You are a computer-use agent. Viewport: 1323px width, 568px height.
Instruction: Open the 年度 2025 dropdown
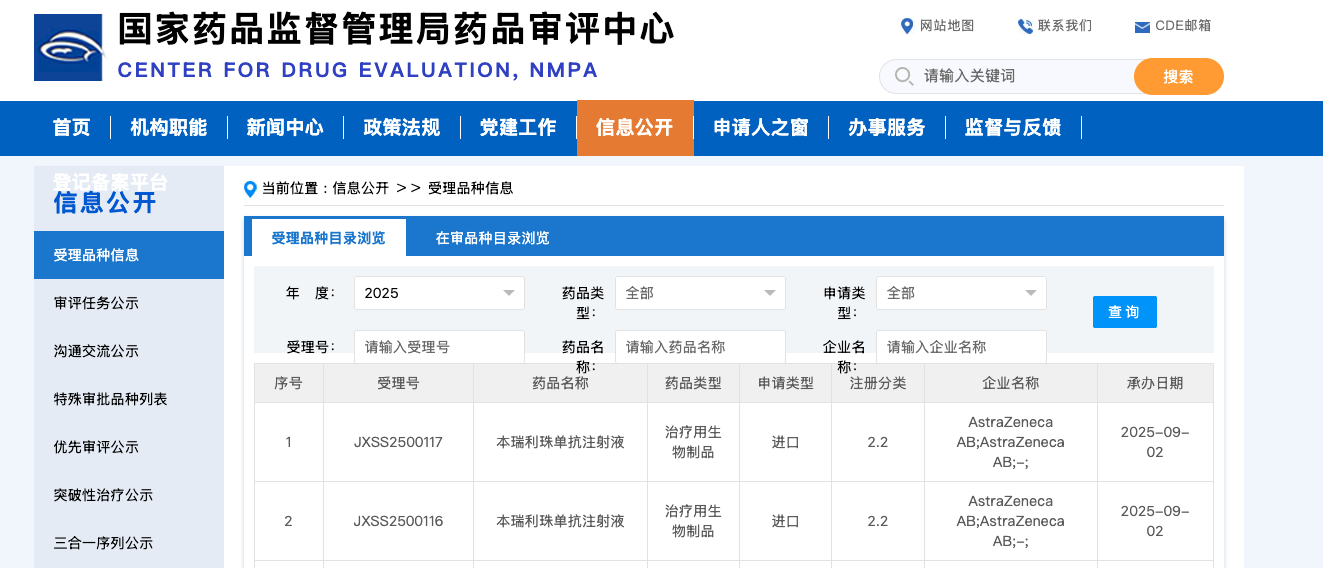click(x=439, y=293)
